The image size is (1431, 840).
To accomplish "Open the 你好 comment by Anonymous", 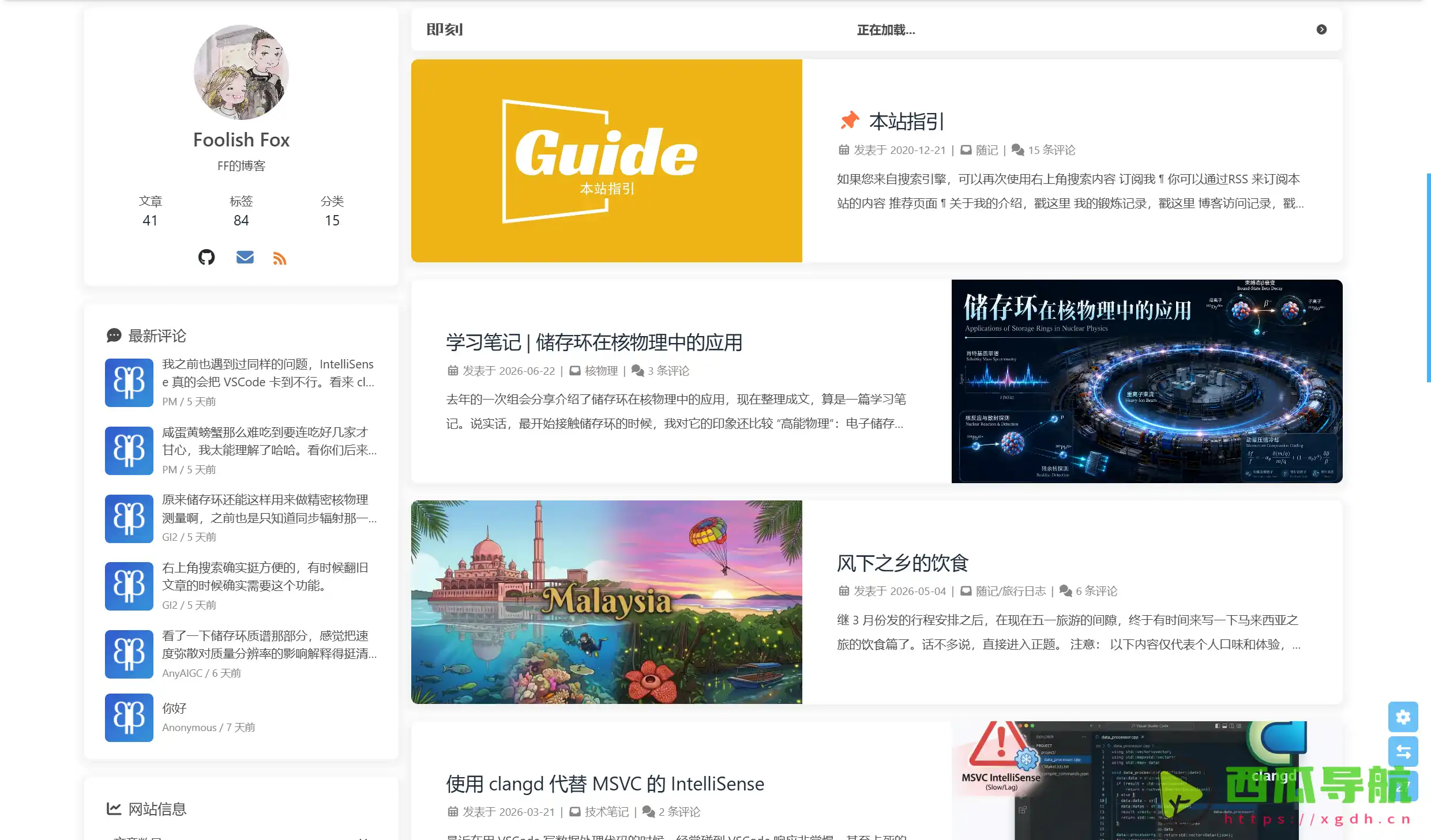I will coord(174,708).
